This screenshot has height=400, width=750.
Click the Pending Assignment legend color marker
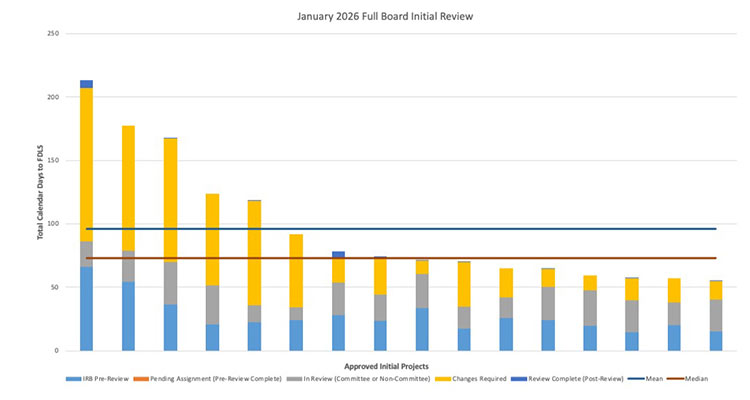tap(165, 381)
